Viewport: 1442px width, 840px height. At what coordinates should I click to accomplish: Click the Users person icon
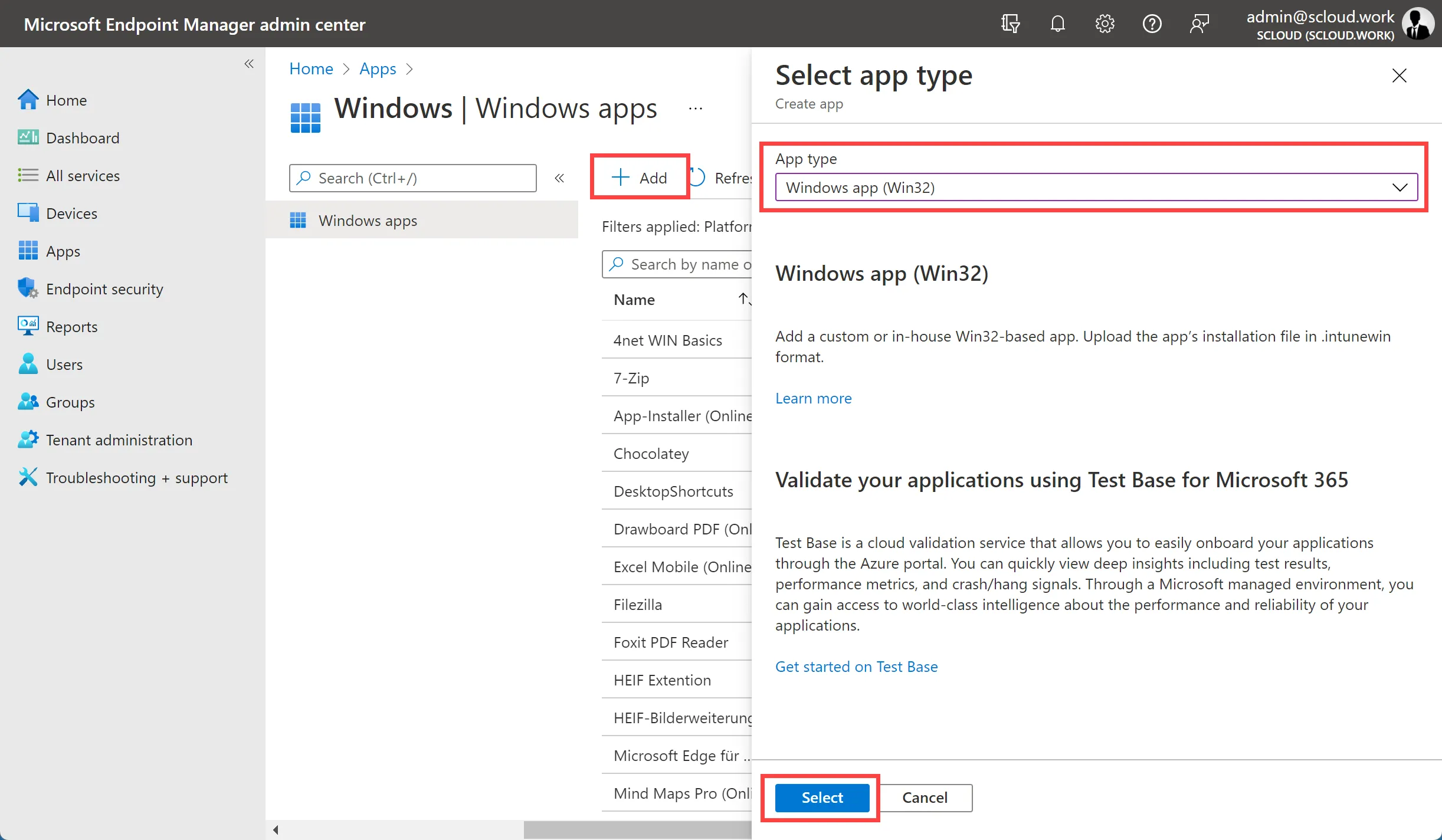pyautogui.click(x=28, y=364)
